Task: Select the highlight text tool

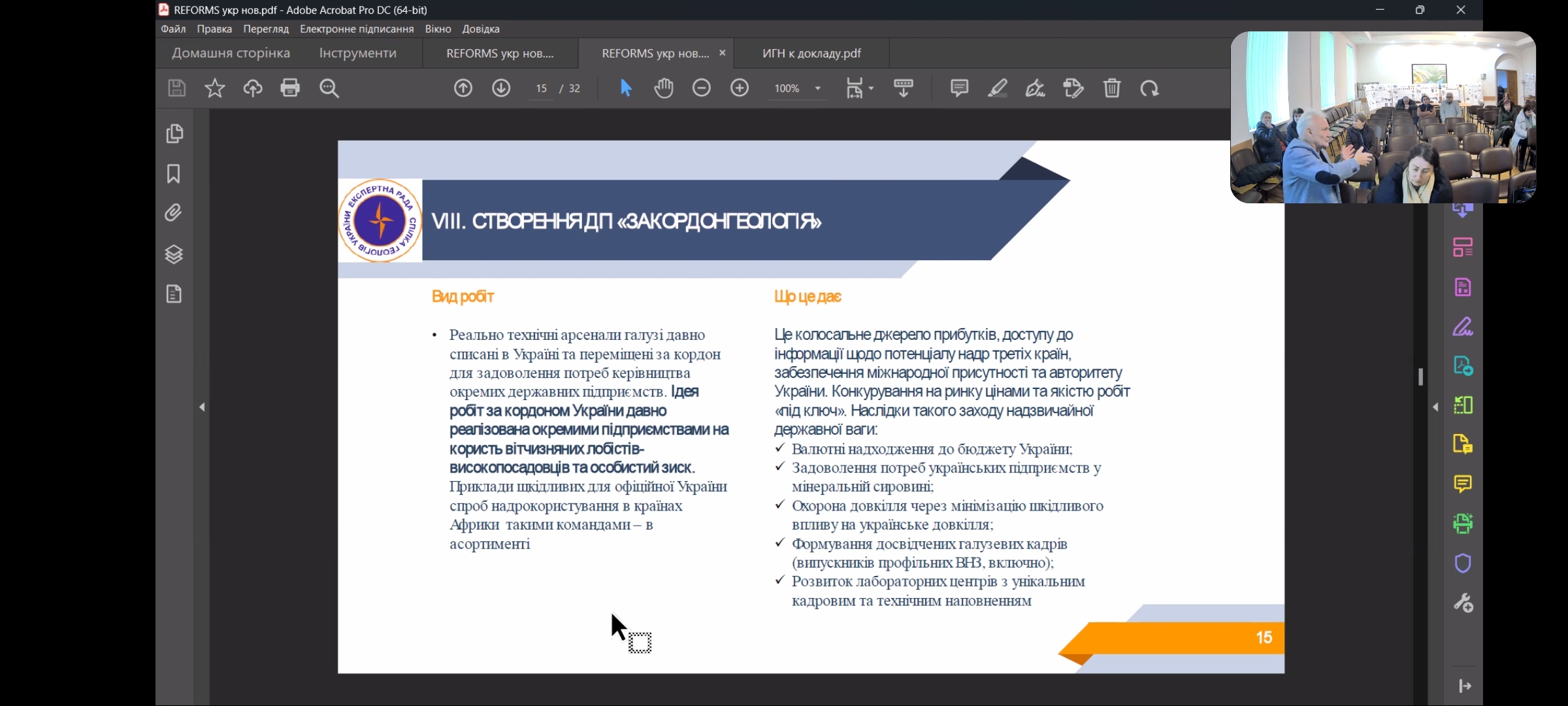Action: pyautogui.click(x=997, y=88)
